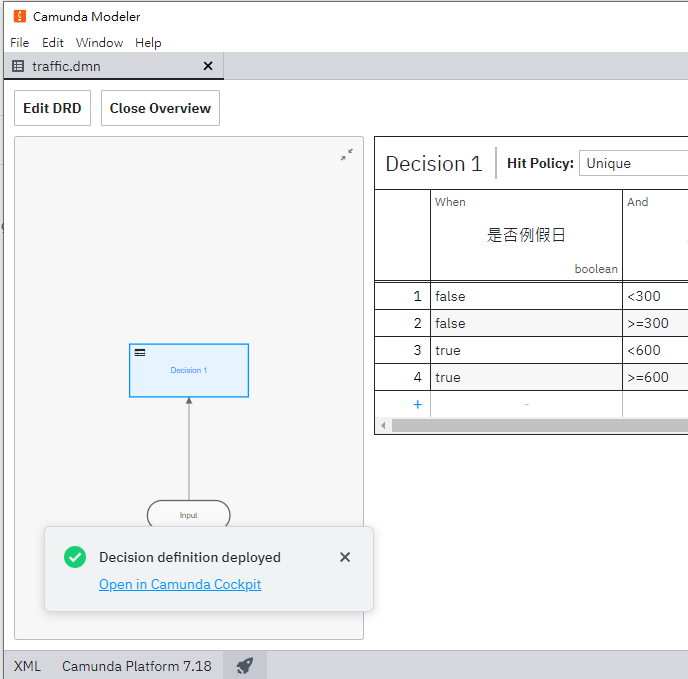Image resolution: width=688 pixels, height=679 pixels.
Task: Click the true cell in rule 3
Action: pyautogui.click(x=526, y=350)
